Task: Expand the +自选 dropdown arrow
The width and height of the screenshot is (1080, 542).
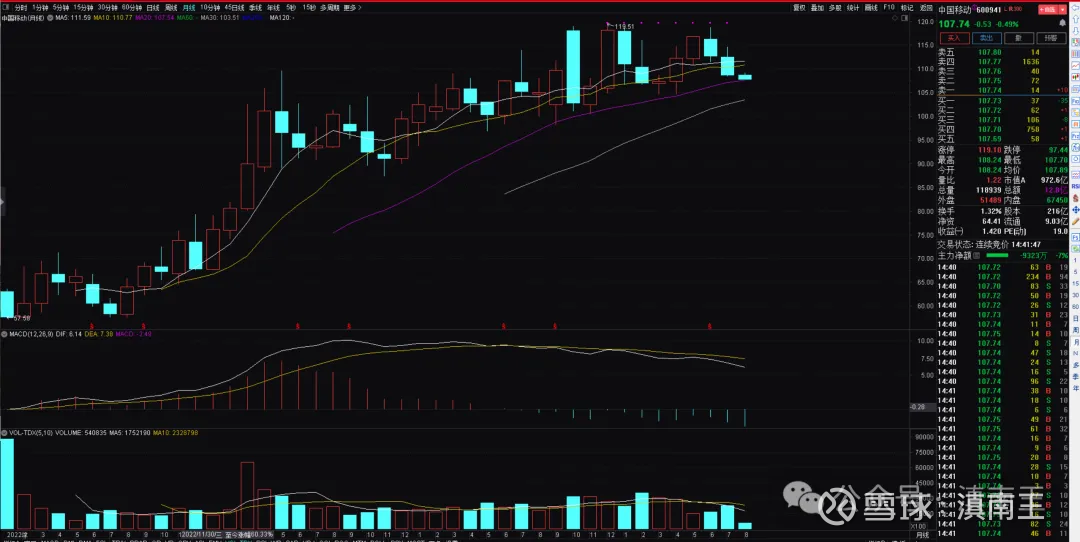Action: click(1063, 10)
